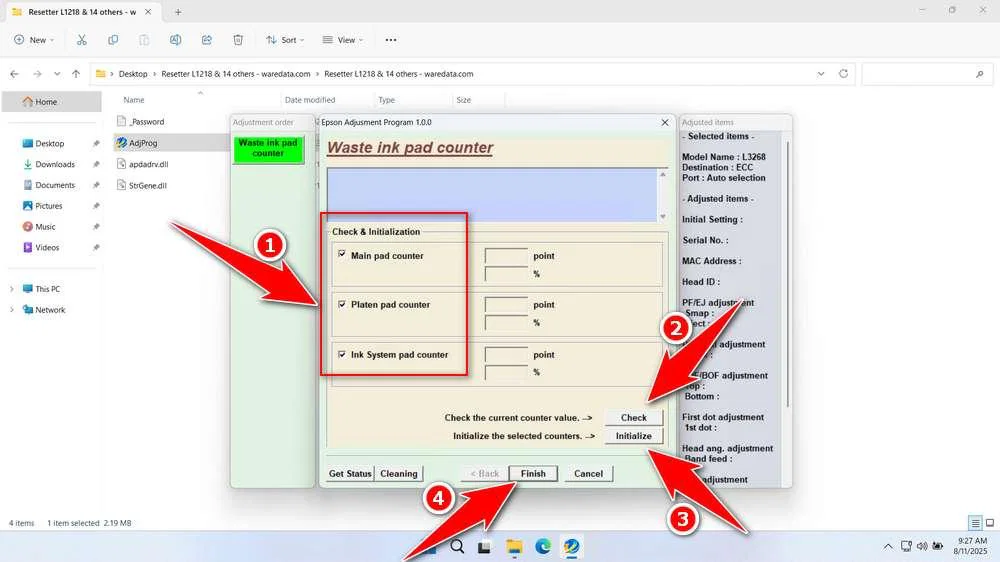Click the Up arrow navigation icon
Viewport: 1000px width, 562px height.
tap(76, 74)
